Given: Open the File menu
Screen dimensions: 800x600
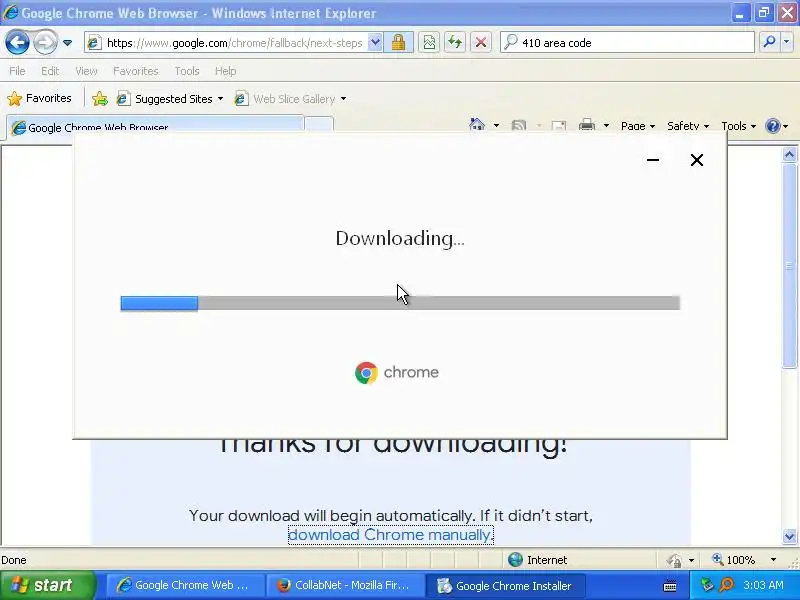Looking at the screenshot, I should click(x=17, y=71).
